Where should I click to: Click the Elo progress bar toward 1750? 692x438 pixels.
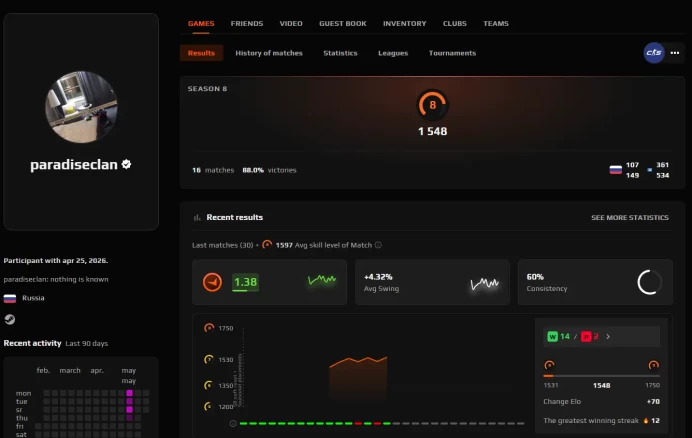pos(602,376)
